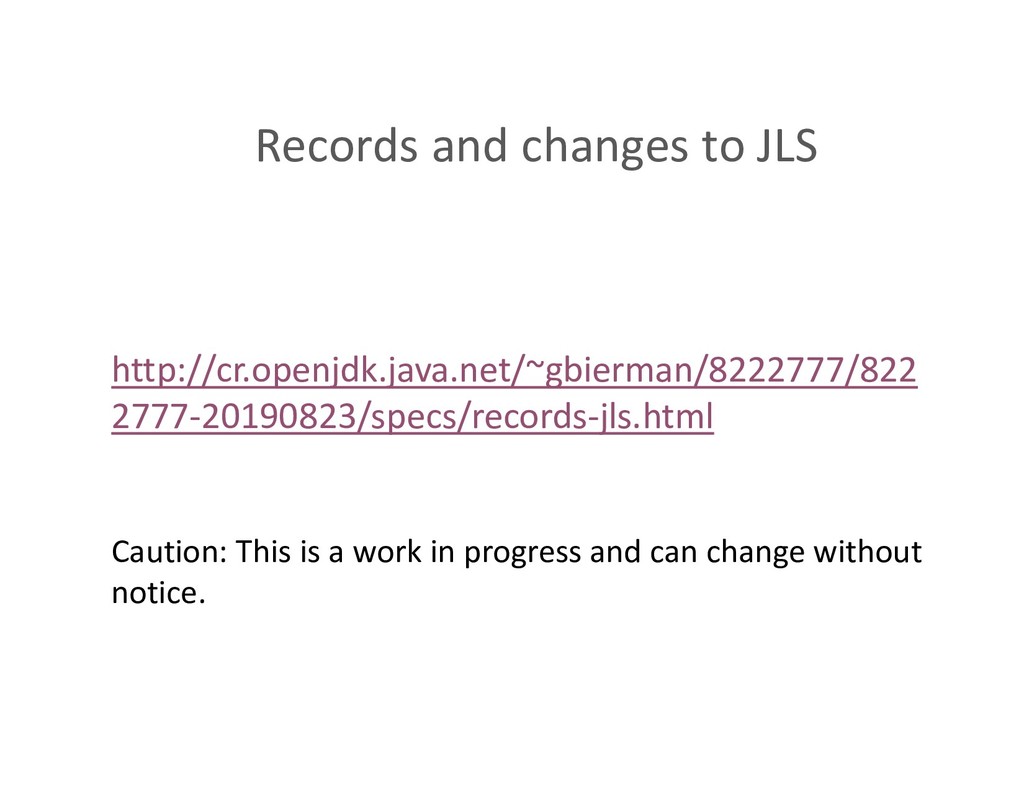Click the word 'changes' in the heading
Screen dimensions: 1024x791
[x=604, y=146]
